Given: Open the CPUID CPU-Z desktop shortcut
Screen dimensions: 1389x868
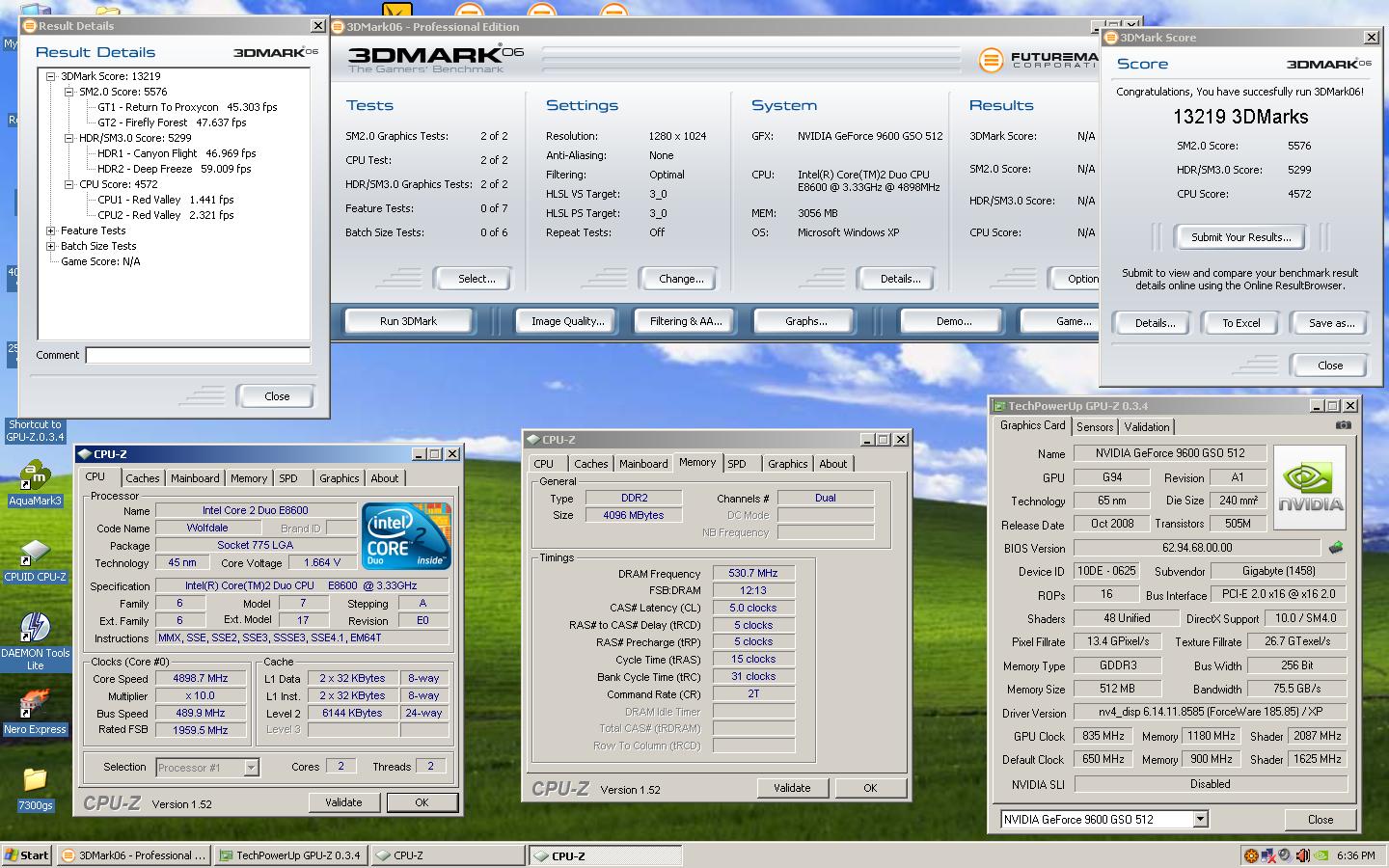Looking at the screenshot, I should [x=35, y=559].
